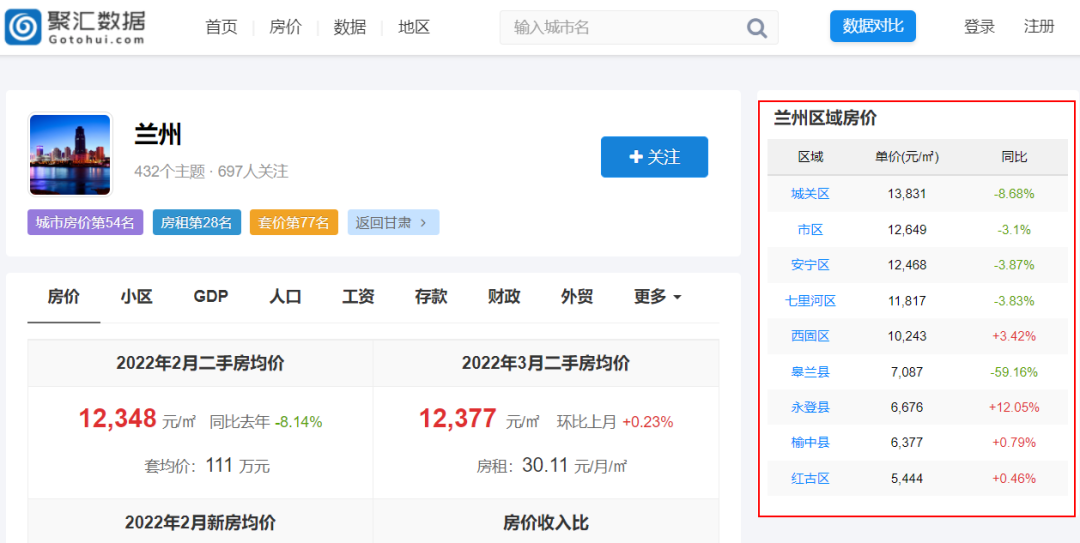Click 13,831 price in 城关区 row

tap(907, 194)
